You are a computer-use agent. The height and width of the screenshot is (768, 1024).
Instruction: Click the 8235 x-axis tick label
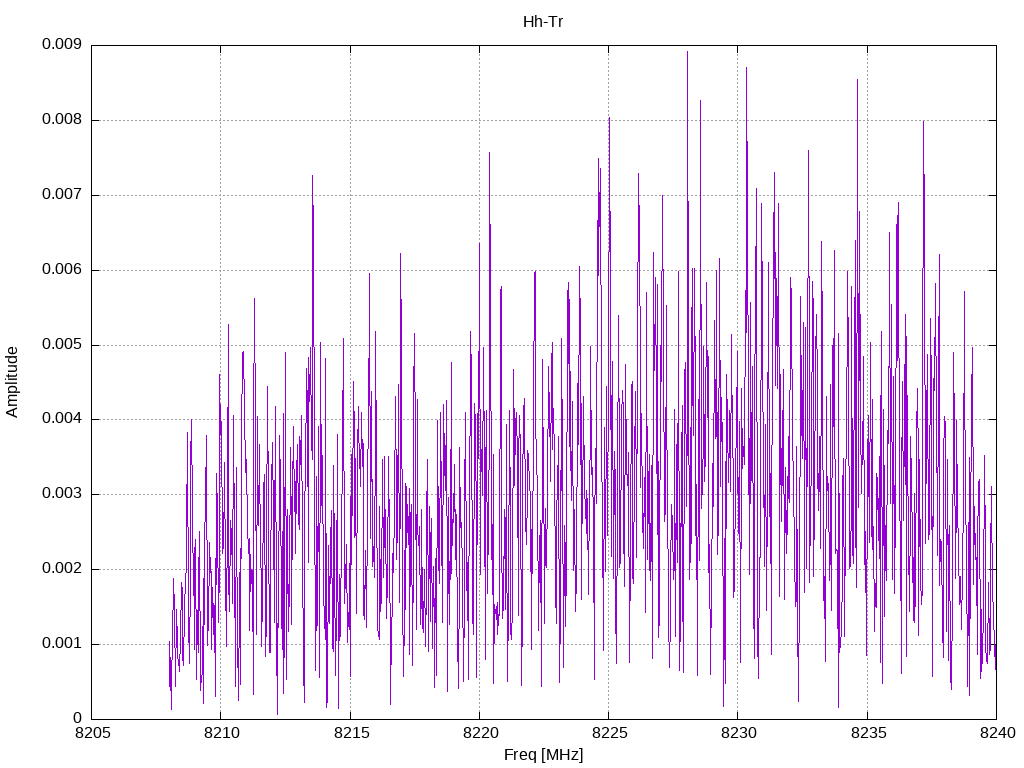(869, 733)
